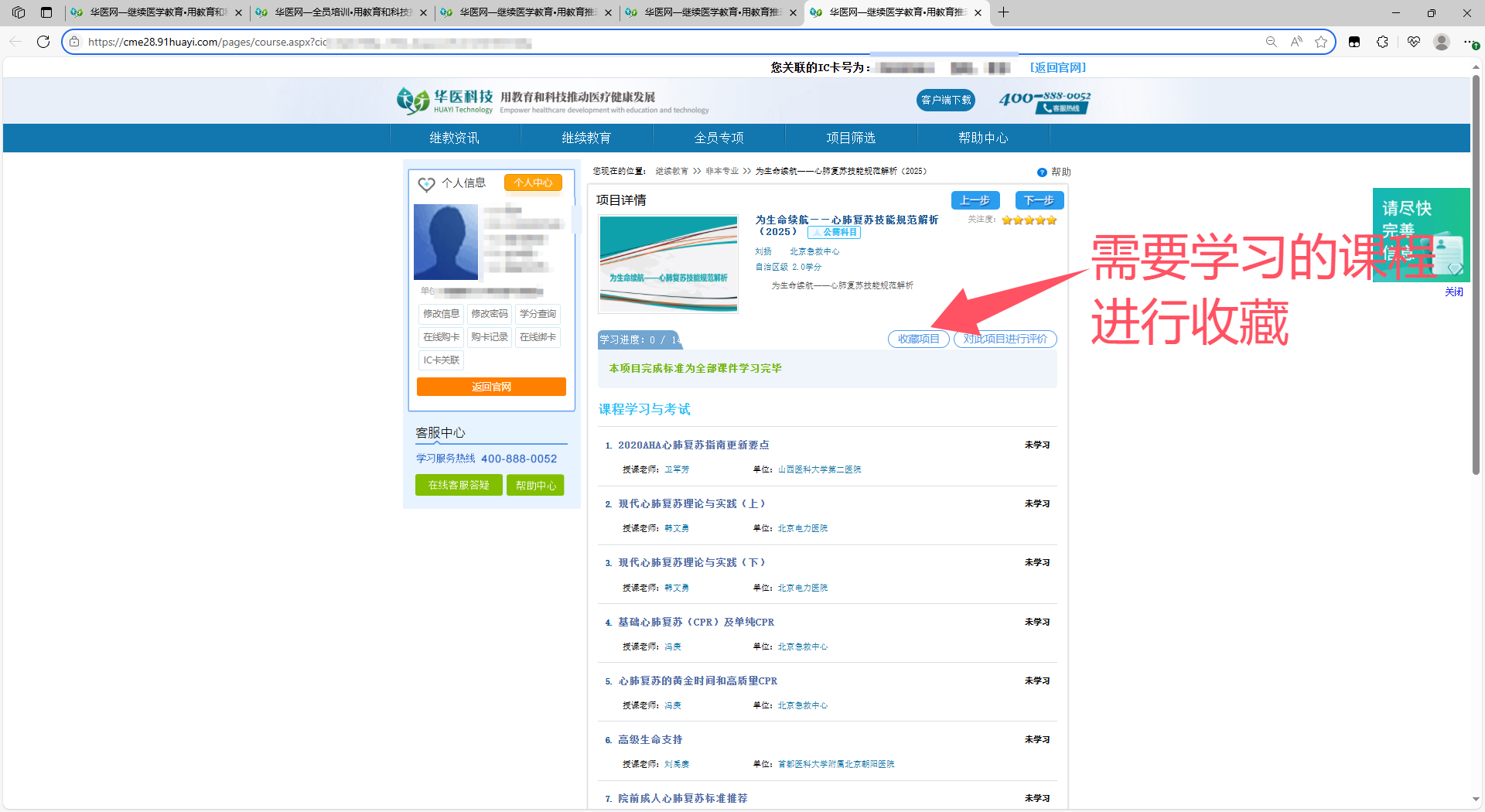Click the page vertical scrollbar
Image resolution: width=1485 pixels, height=812 pixels.
pos(1476,275)
